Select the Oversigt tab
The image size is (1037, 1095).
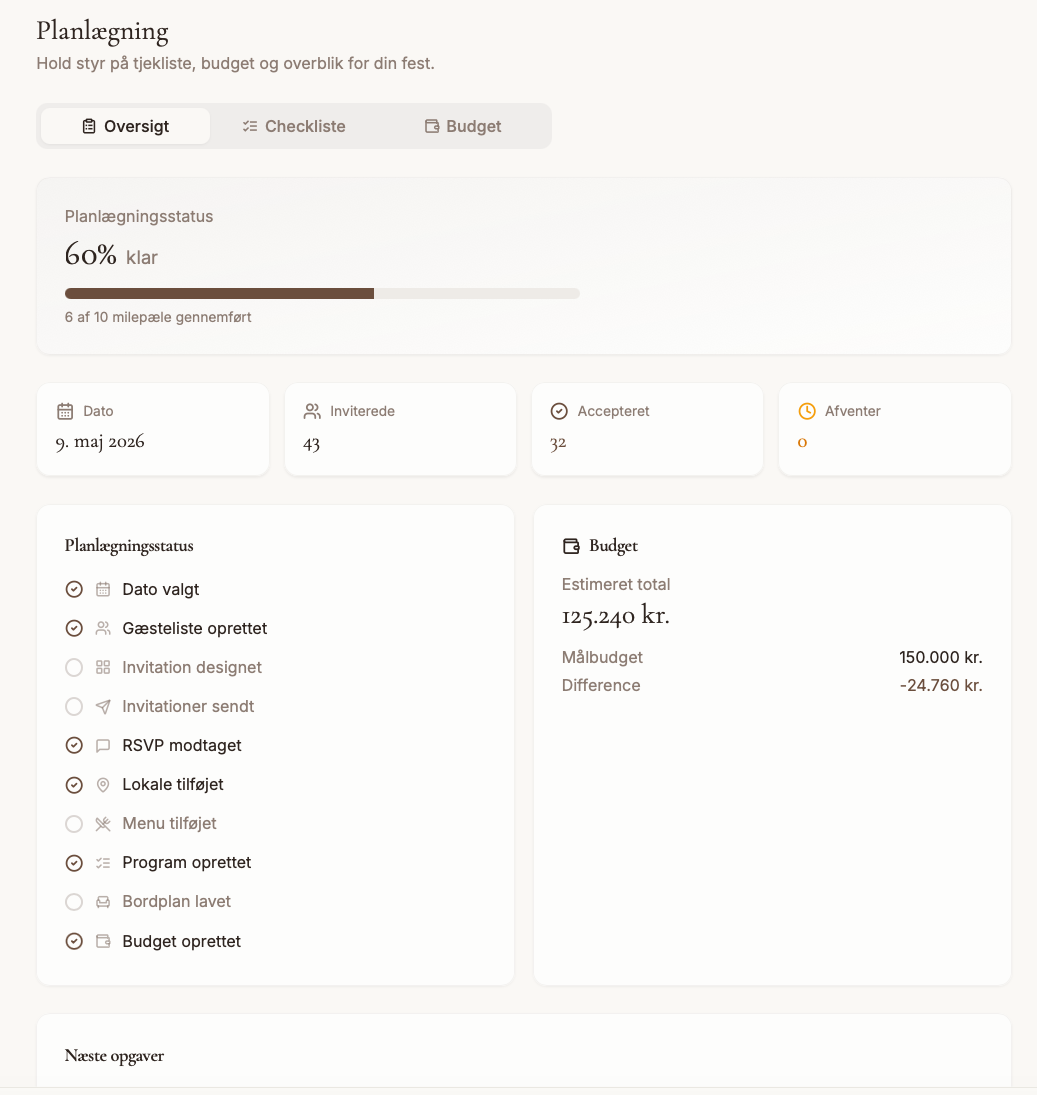click(x=126, y=126)
